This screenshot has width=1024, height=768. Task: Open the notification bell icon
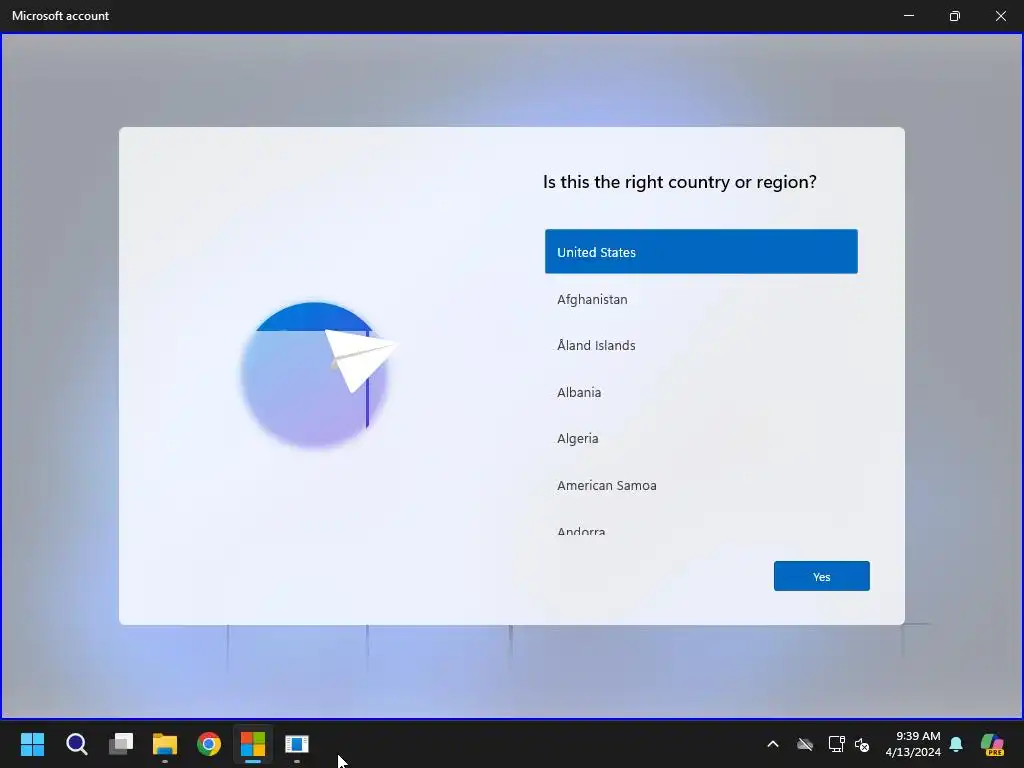(956, 744)
